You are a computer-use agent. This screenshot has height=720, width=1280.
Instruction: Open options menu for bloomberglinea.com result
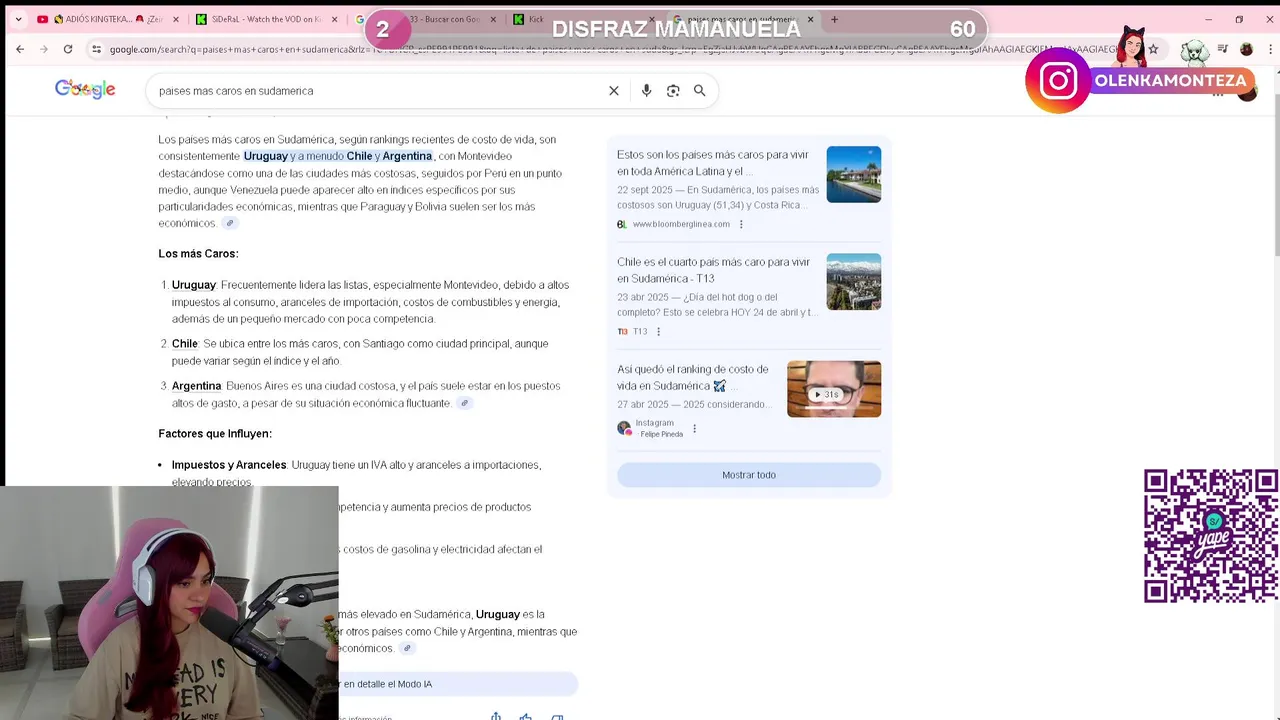[x=741, y=224]
